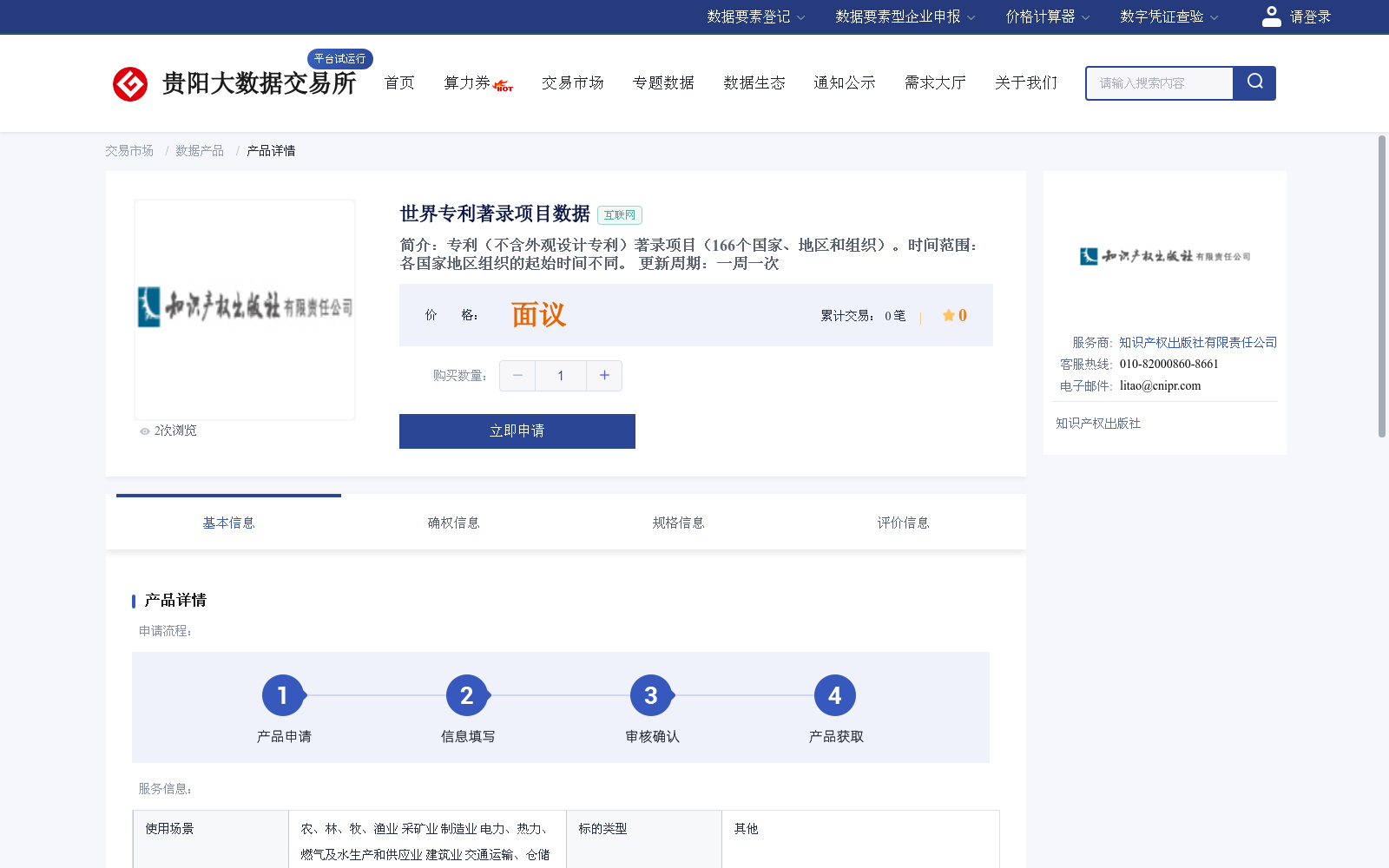Click step 3 circle 审核确认
Screen dimensions: 1389x868
(651, 695)
